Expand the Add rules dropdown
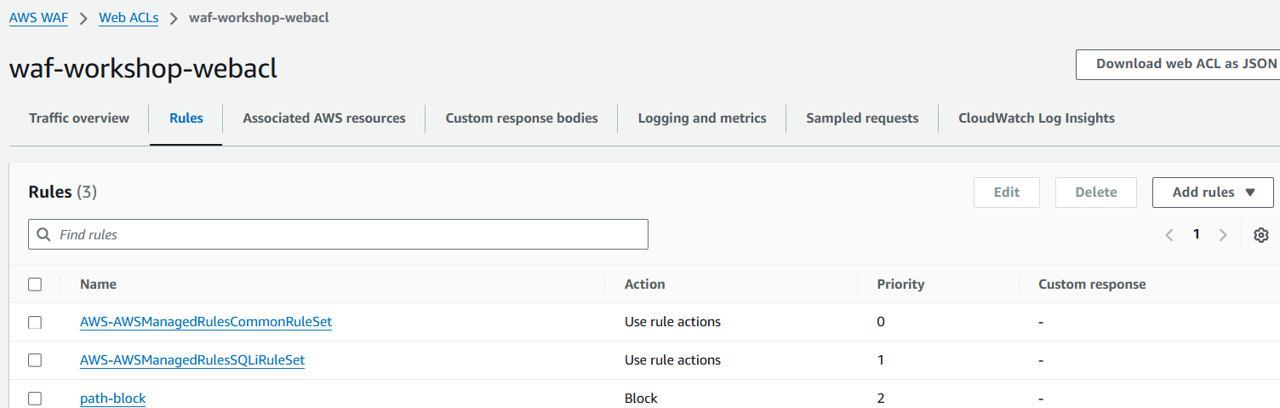 tap(1212, 192)
